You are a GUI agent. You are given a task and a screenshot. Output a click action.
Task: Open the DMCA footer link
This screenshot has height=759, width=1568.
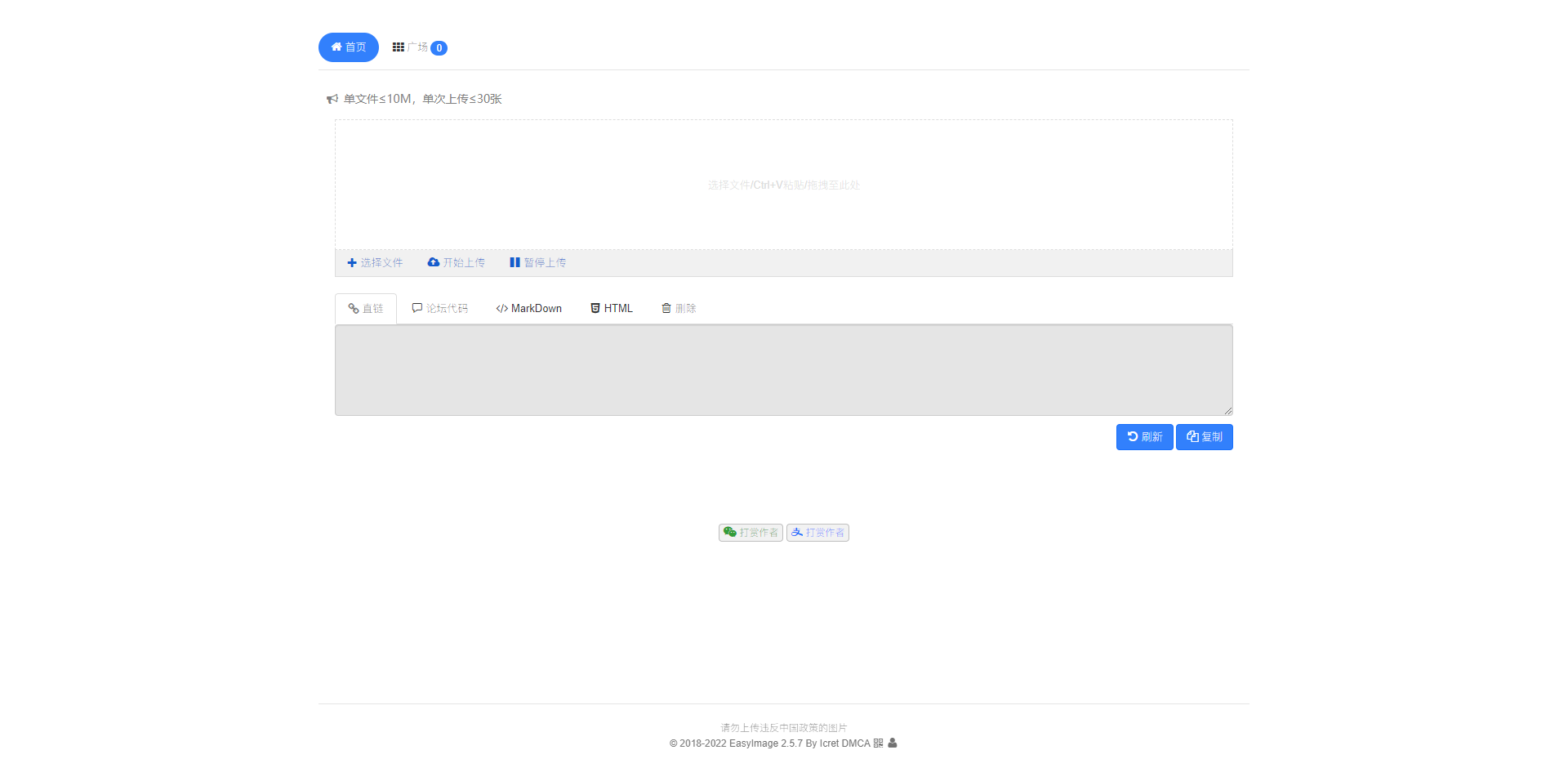point(856,743)
